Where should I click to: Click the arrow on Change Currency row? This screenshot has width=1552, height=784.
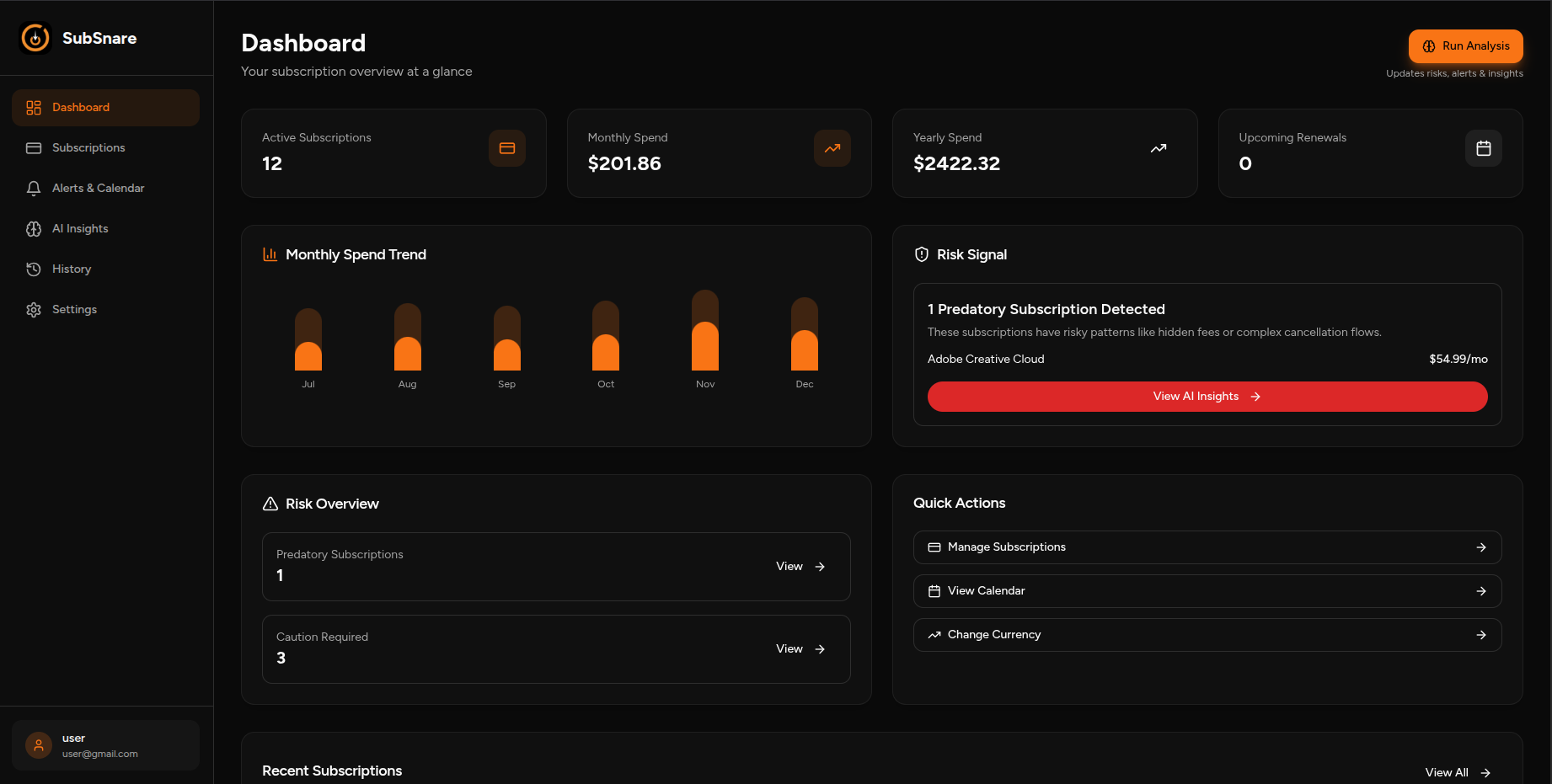point(1481,635)
